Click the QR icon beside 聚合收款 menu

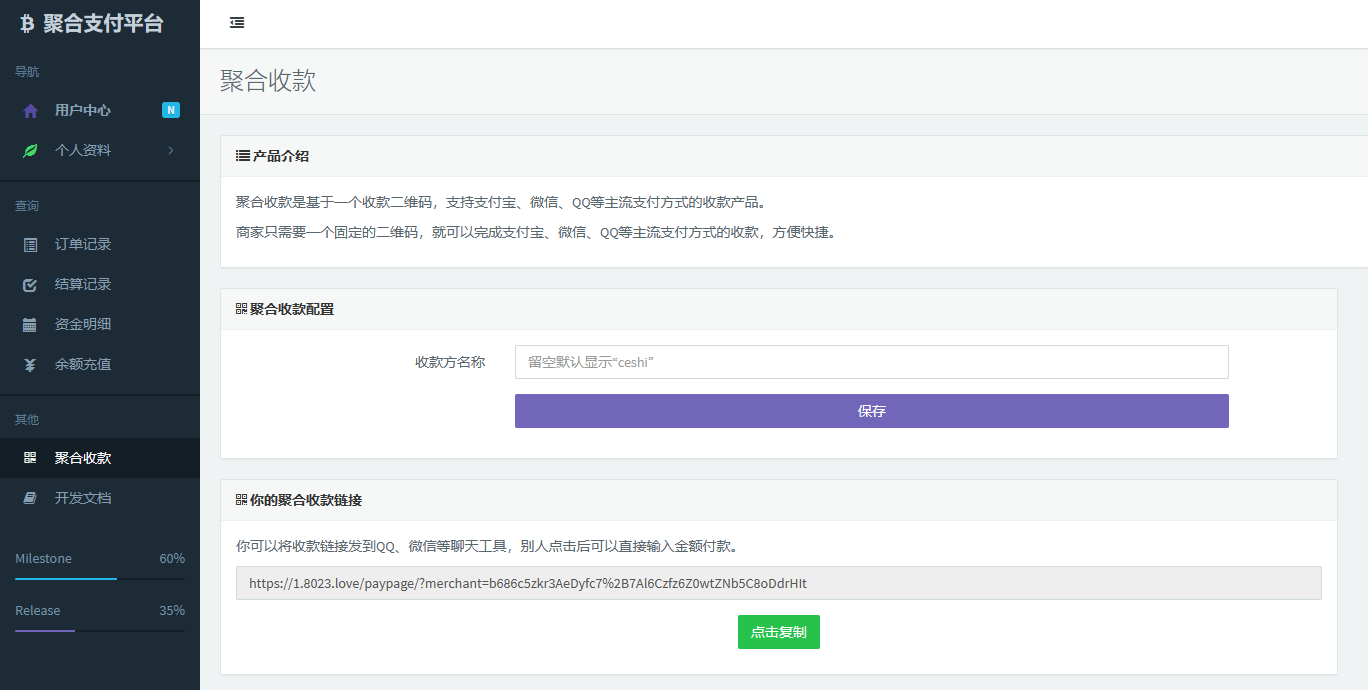click(x=30, y=458)
